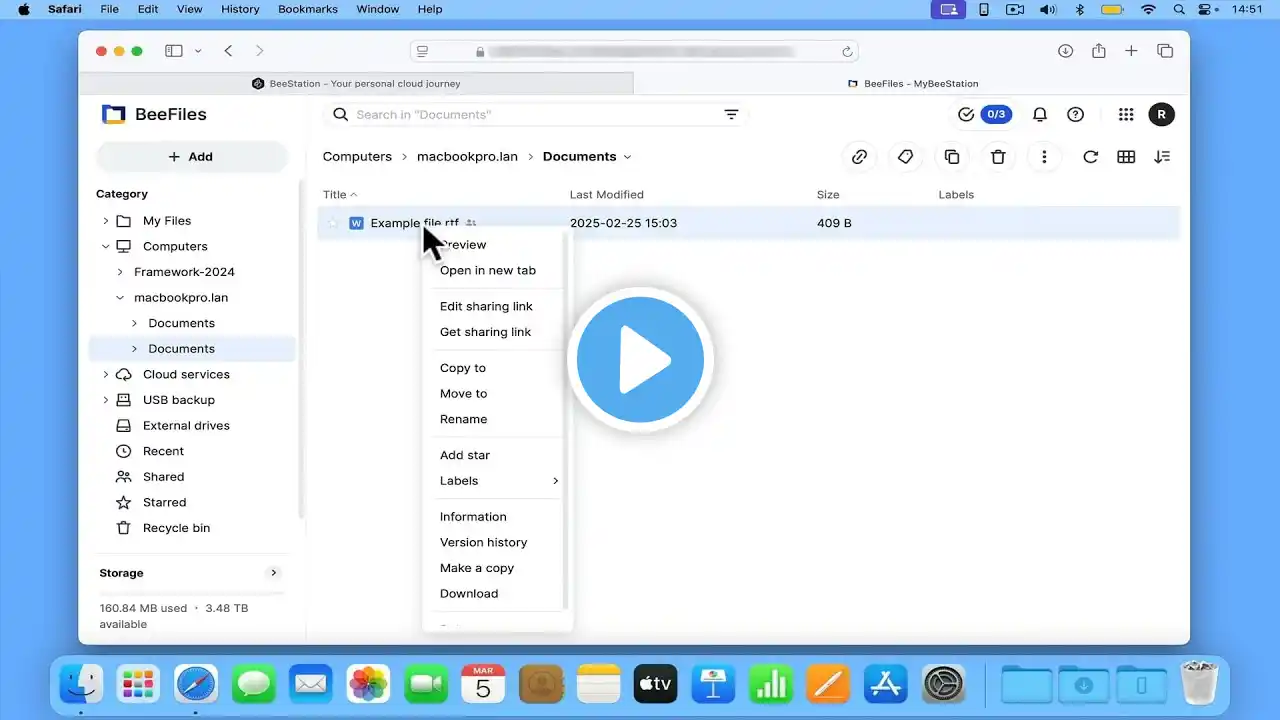The width and height of the screenshot is (1280, 720).
Task: Switch to BeeFiles - MyBeeStation tab
Action: click(912, 84)
